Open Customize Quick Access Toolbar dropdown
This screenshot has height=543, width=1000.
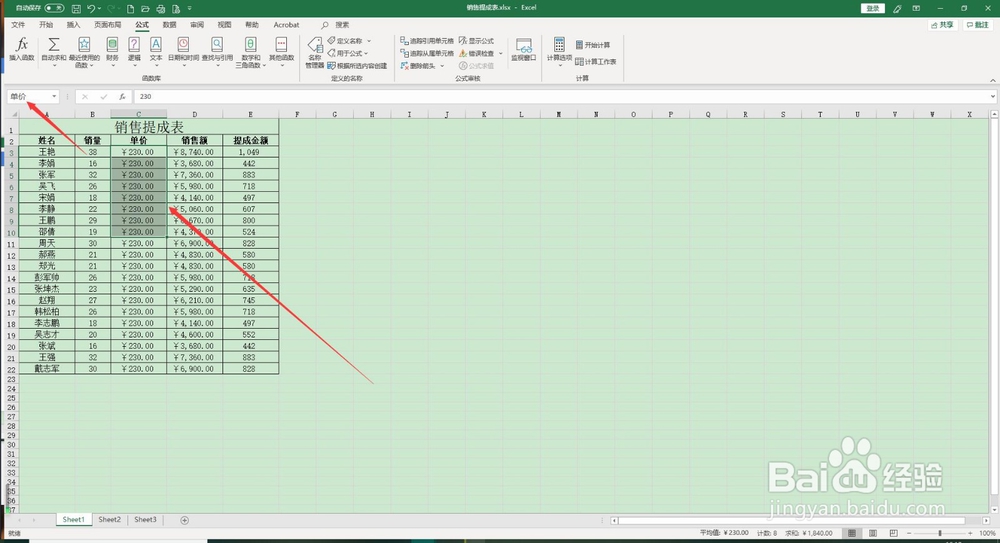coord(189,8)
